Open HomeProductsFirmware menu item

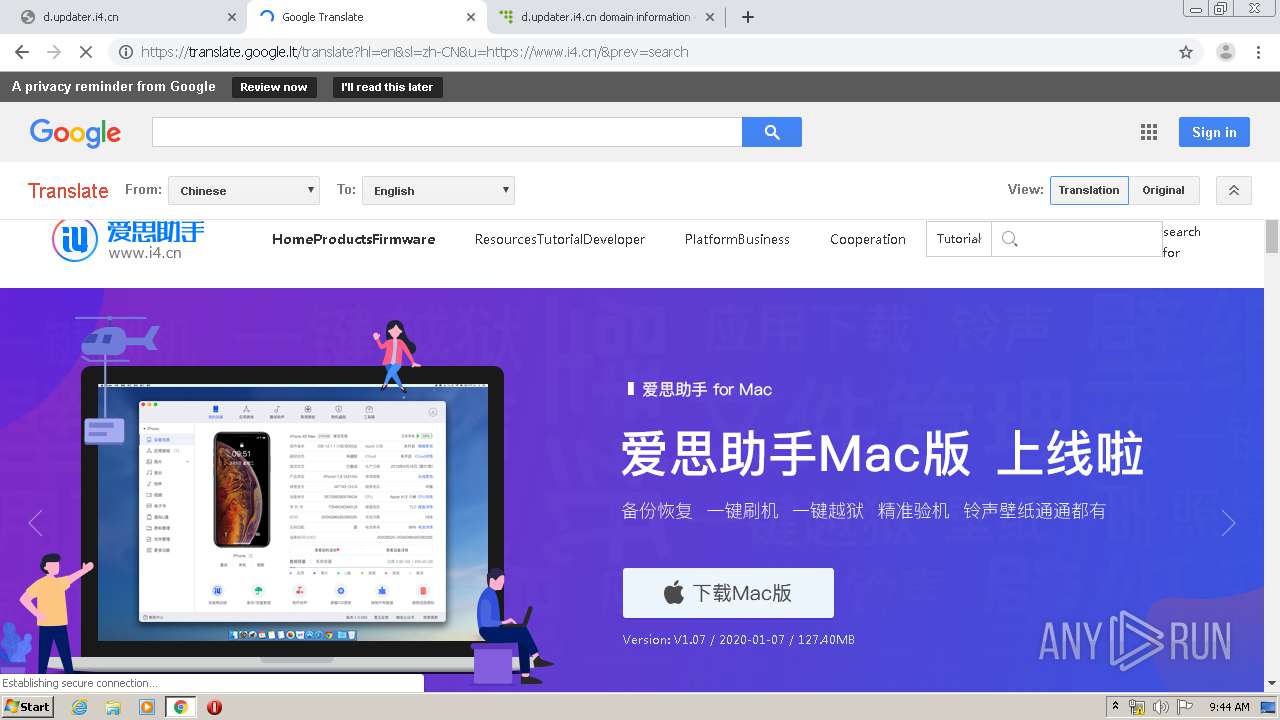tap(354, 239)
